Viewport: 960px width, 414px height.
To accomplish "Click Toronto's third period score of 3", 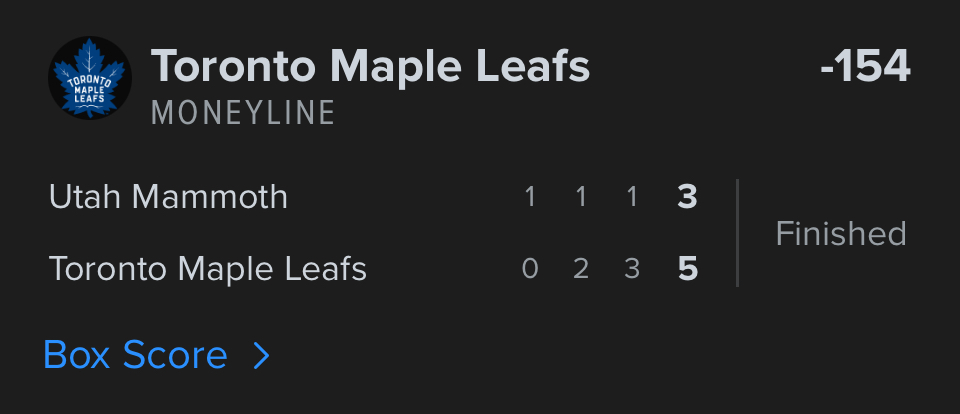I will (632, 269).
